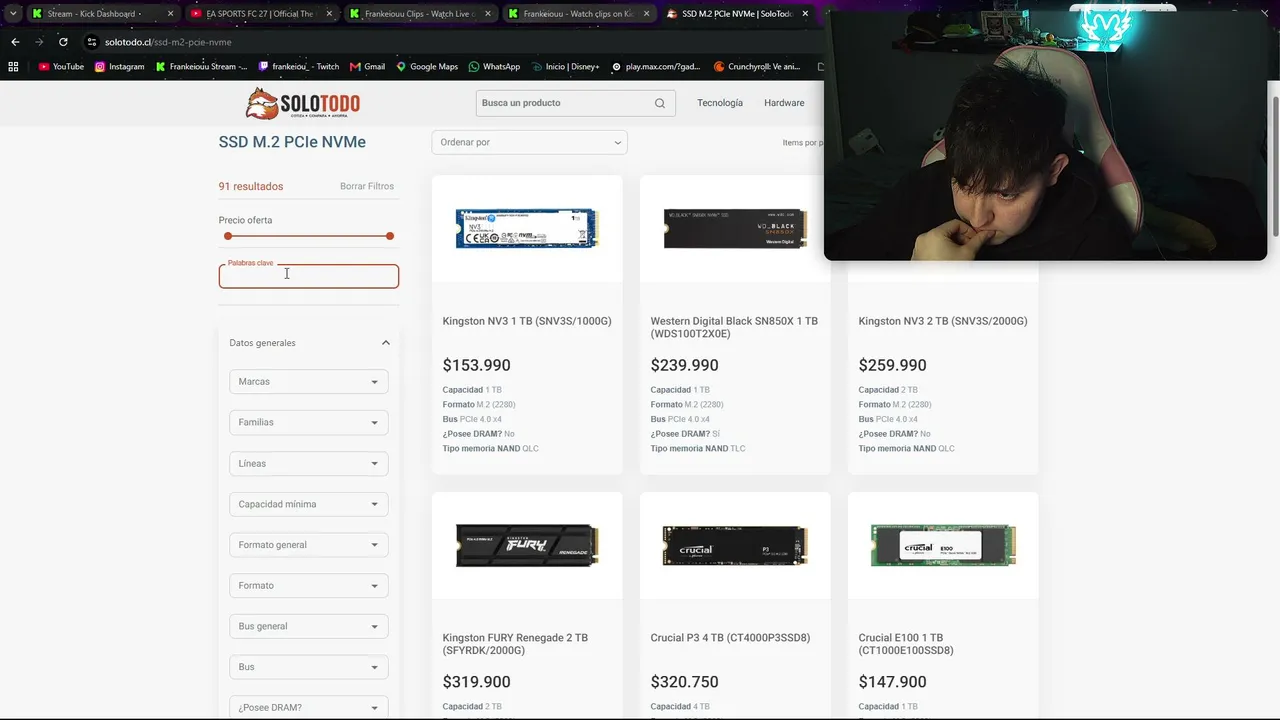1280x720 pixels.
Task: Open Crucial E100 1 TB product link
Action: tap(906, 644)
